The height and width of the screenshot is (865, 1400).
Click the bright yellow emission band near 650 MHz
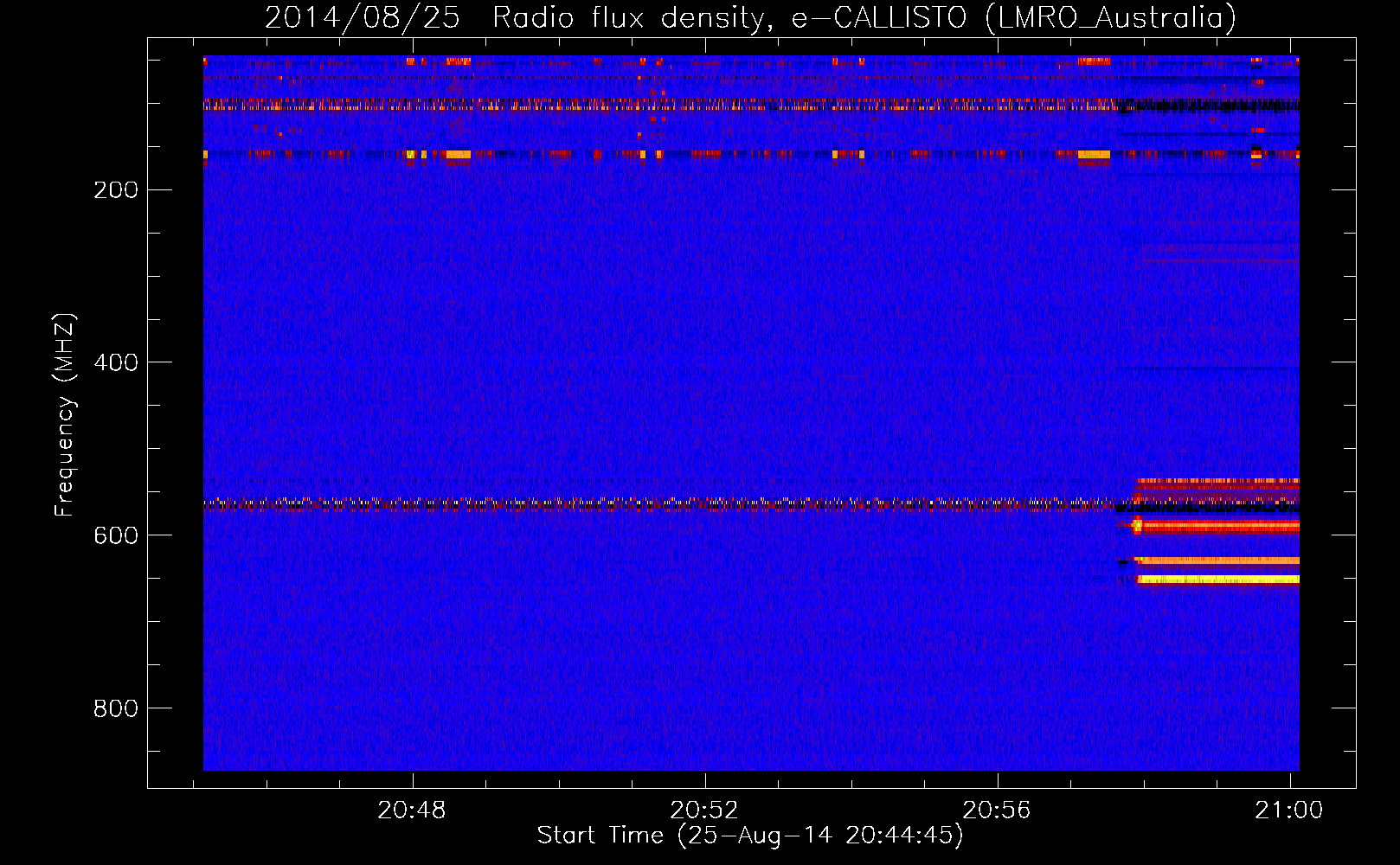(x=1218, y=580)
